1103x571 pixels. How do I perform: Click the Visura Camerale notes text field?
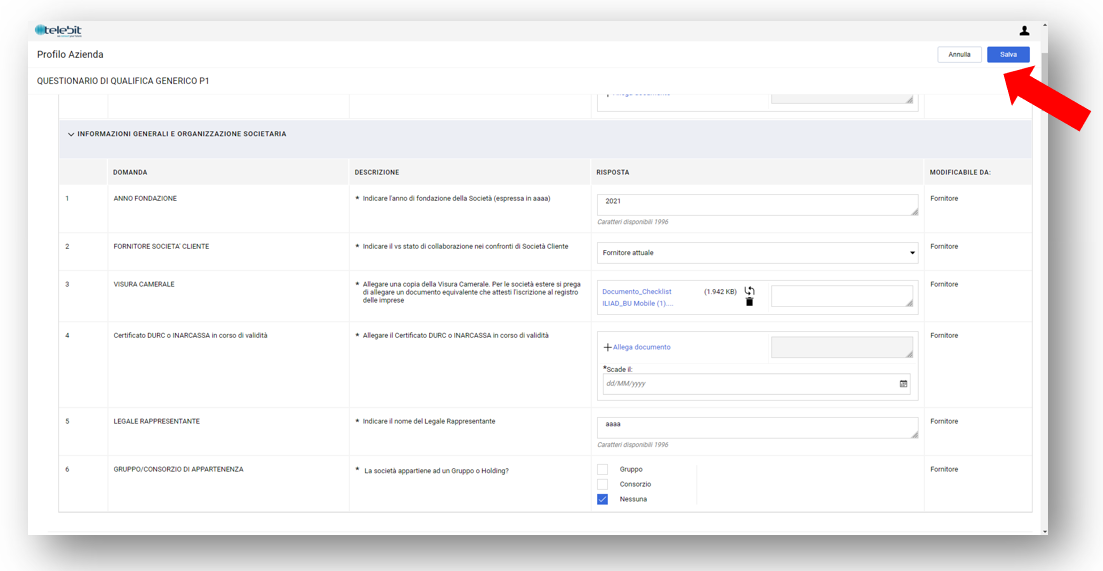click(x=841, y=296)
